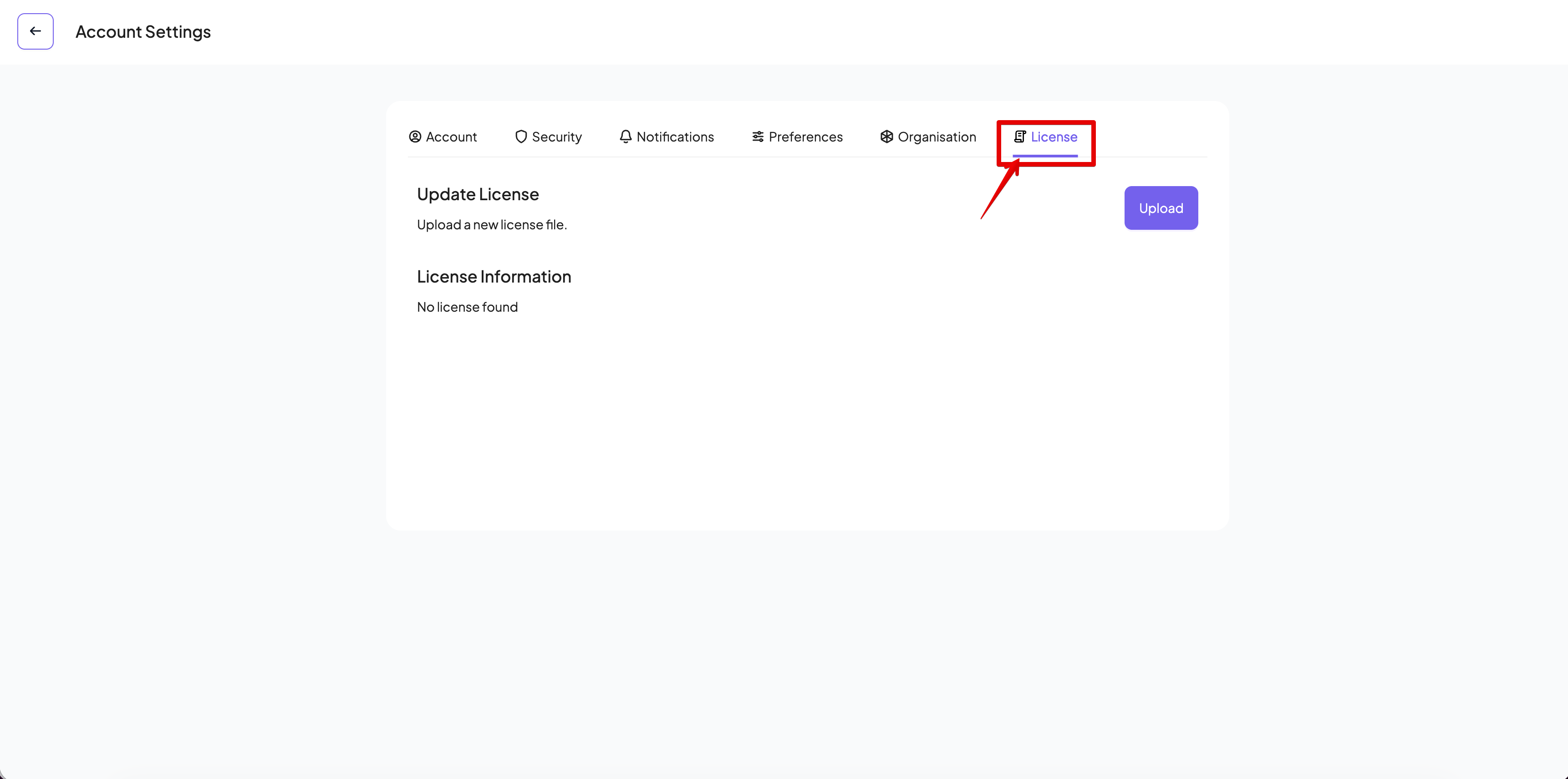
Task: Click the back arrow beside Account Settings
Action: [x=35, y=31]
